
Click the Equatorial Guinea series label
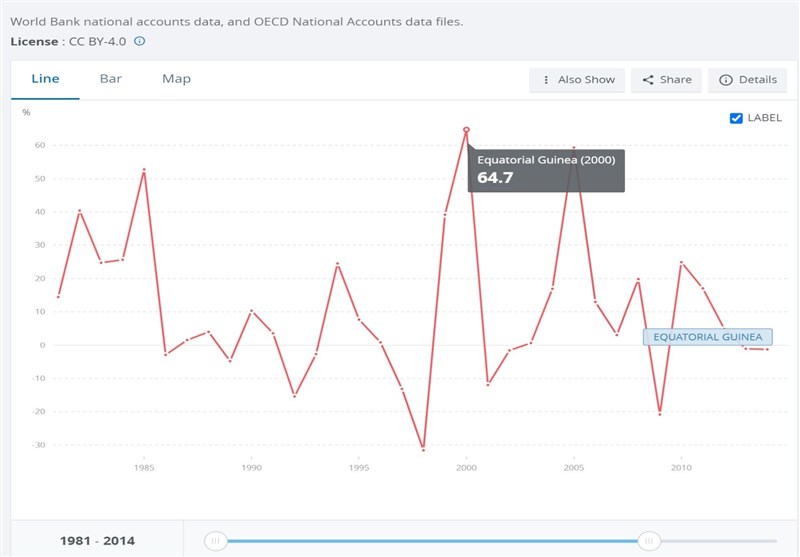pos(708,338)
